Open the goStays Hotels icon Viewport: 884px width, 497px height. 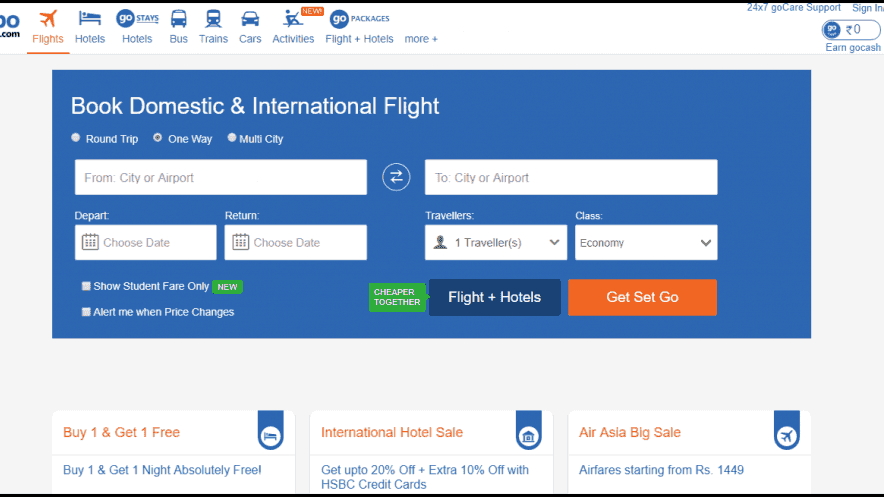tap(137, 19)
